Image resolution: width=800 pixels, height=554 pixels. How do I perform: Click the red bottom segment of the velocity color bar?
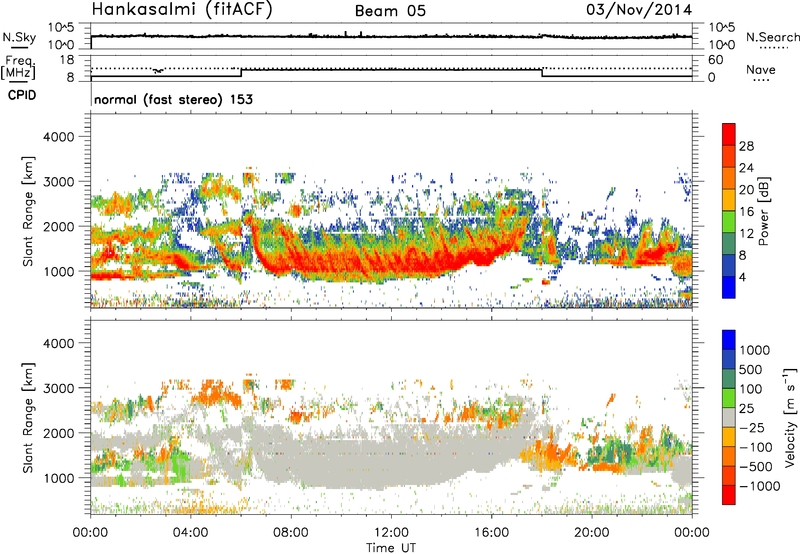[x=729, y=495]
